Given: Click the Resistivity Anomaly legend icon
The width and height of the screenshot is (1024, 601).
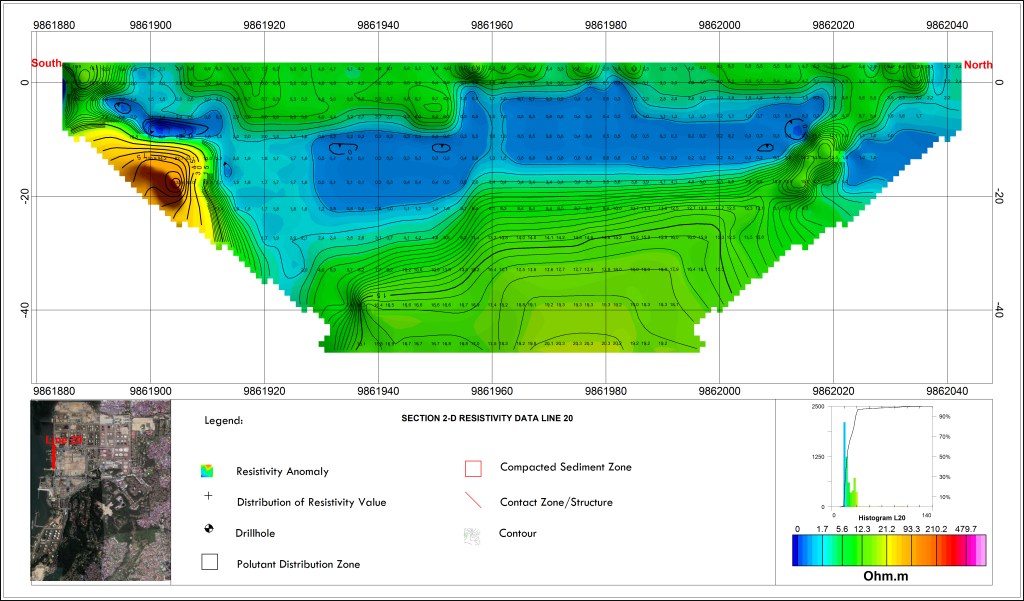Looking at the screenshot, I should (x=207, y=471).
